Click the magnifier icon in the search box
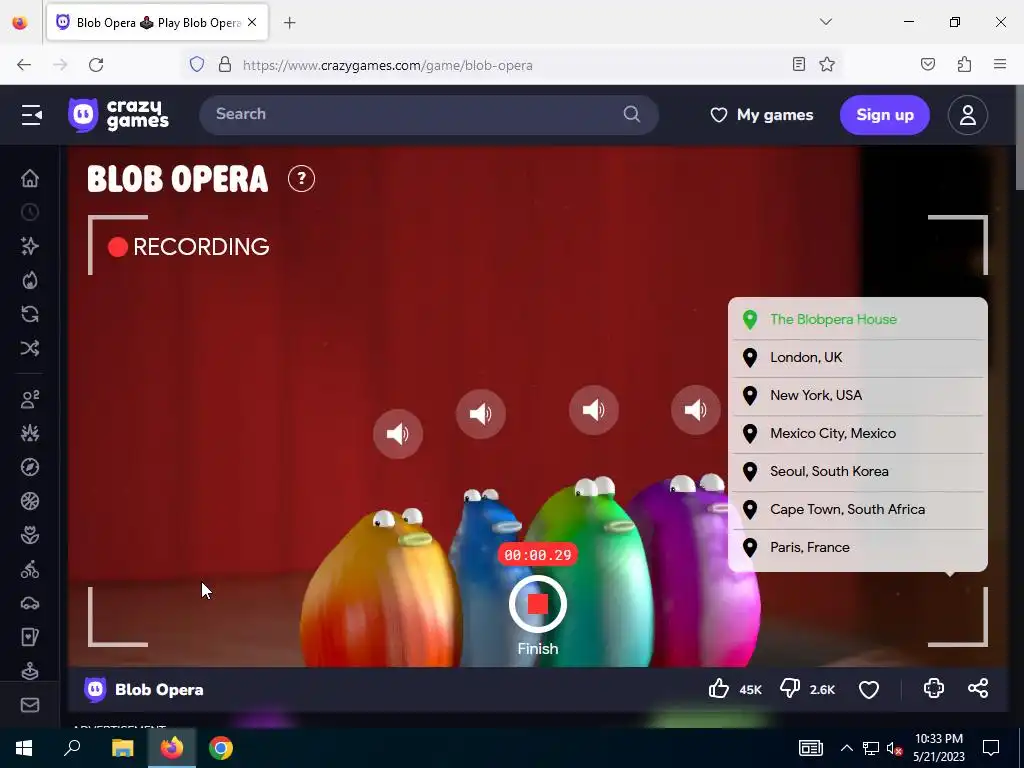Image resolution: width=1024 pixels, height=768 pixels. pyautogui.click(x=632, y=114)
